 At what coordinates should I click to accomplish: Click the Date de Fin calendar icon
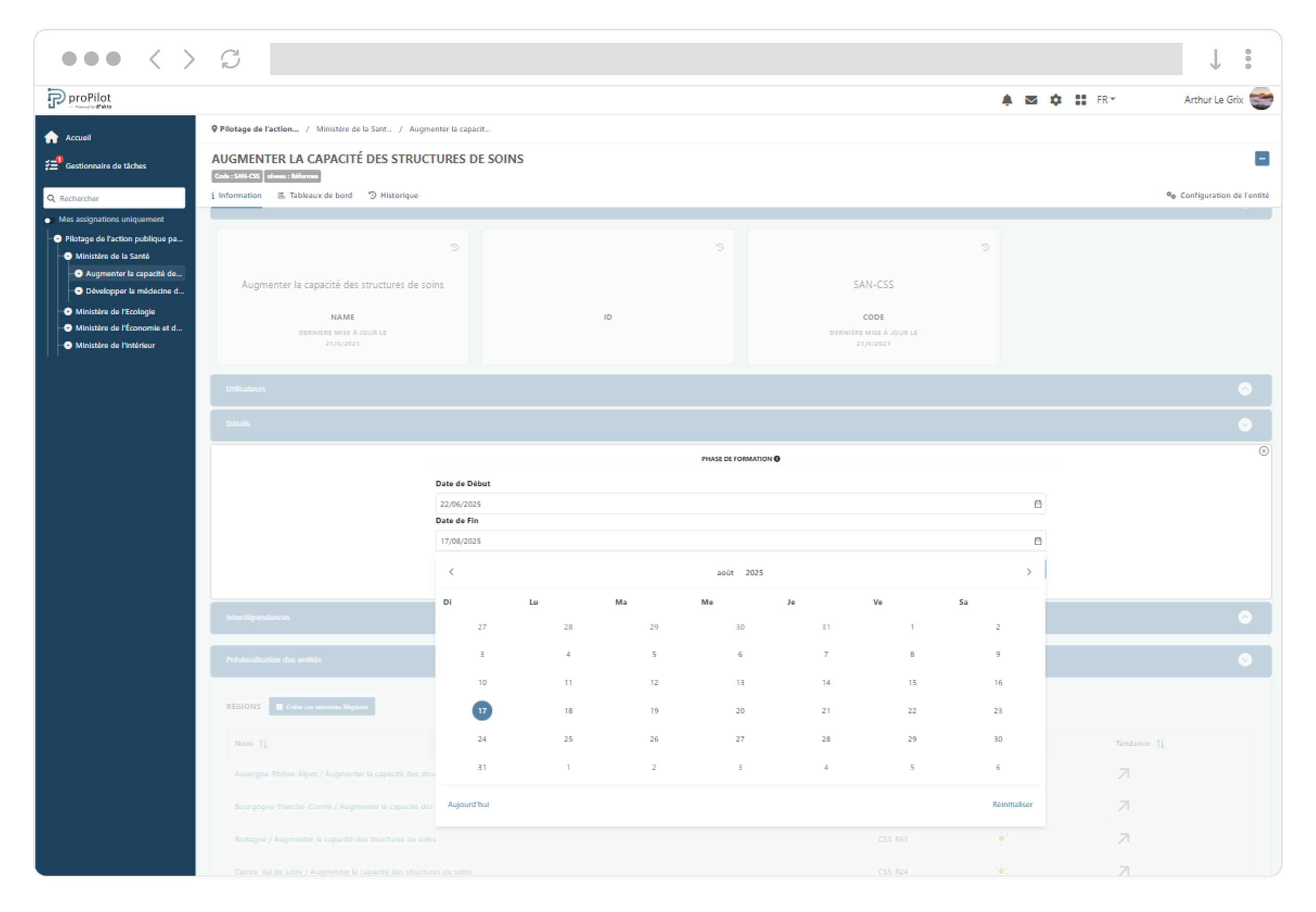(1037, 540)
